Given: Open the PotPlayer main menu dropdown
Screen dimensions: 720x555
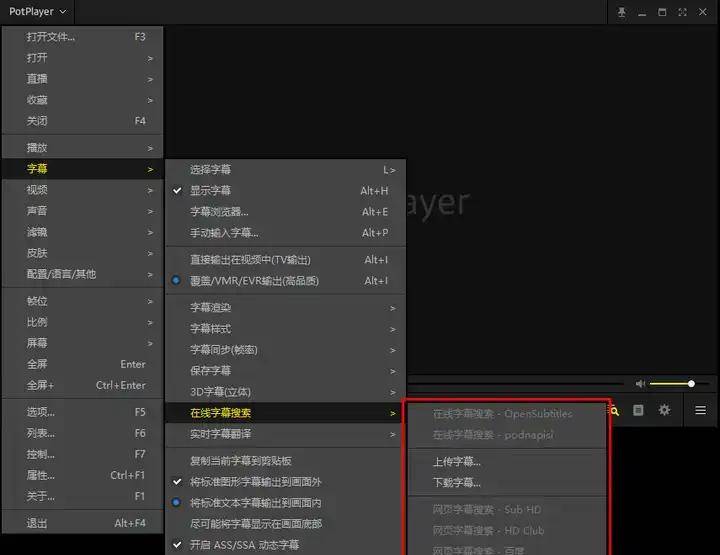Looking at the screenshot, I should click(38, 12).
